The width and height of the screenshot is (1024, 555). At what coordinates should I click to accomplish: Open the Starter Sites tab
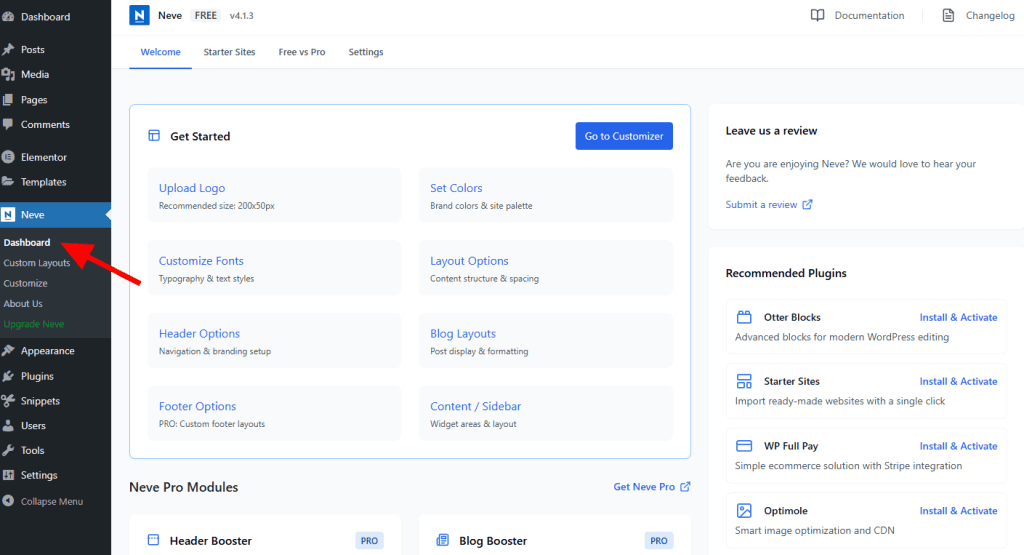click(x=229, y=52)
